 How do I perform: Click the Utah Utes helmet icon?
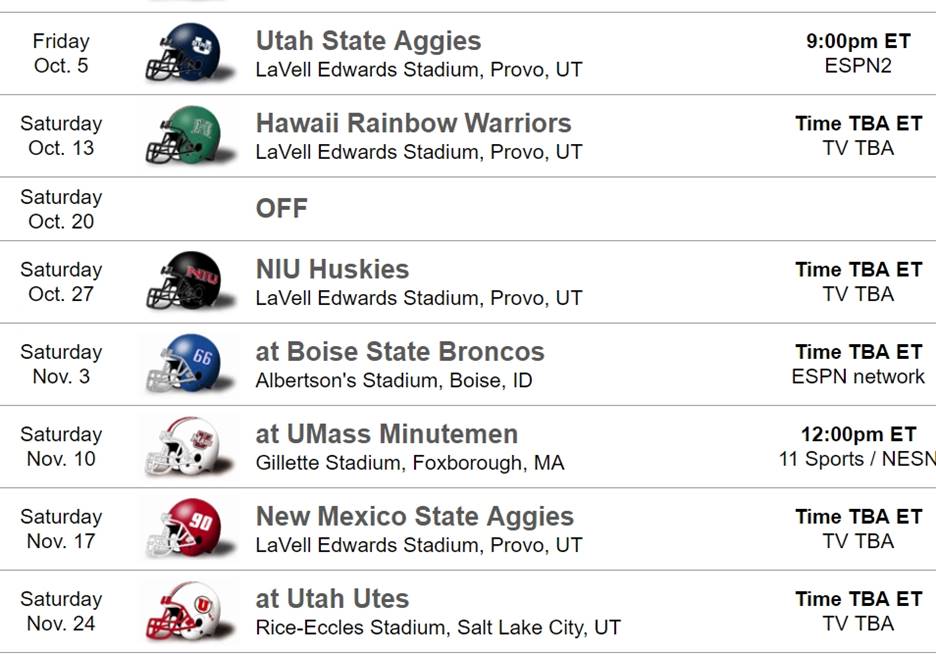(186, 611)
